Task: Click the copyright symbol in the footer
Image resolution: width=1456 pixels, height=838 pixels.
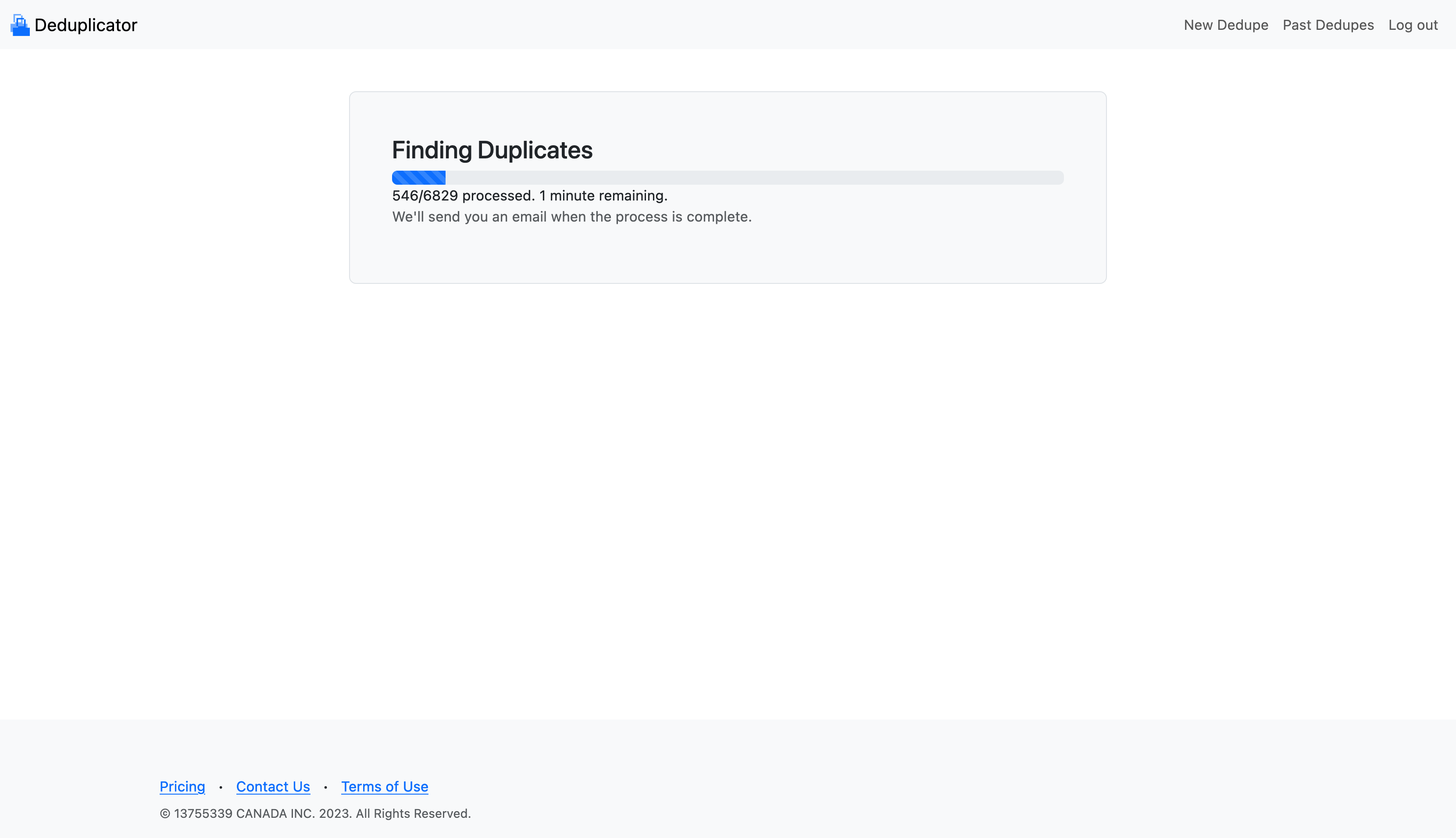Action: pyautogui.click(x=165, y=813)
